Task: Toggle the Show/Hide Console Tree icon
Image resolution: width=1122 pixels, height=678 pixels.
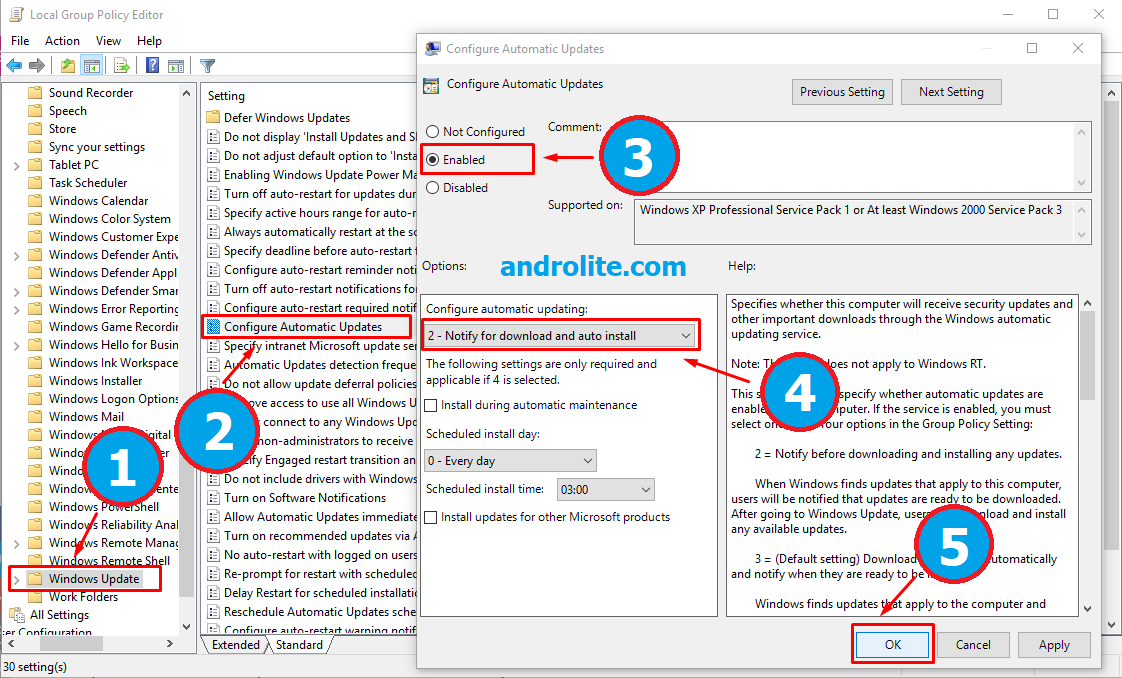Action: click(x=90, y=65)
